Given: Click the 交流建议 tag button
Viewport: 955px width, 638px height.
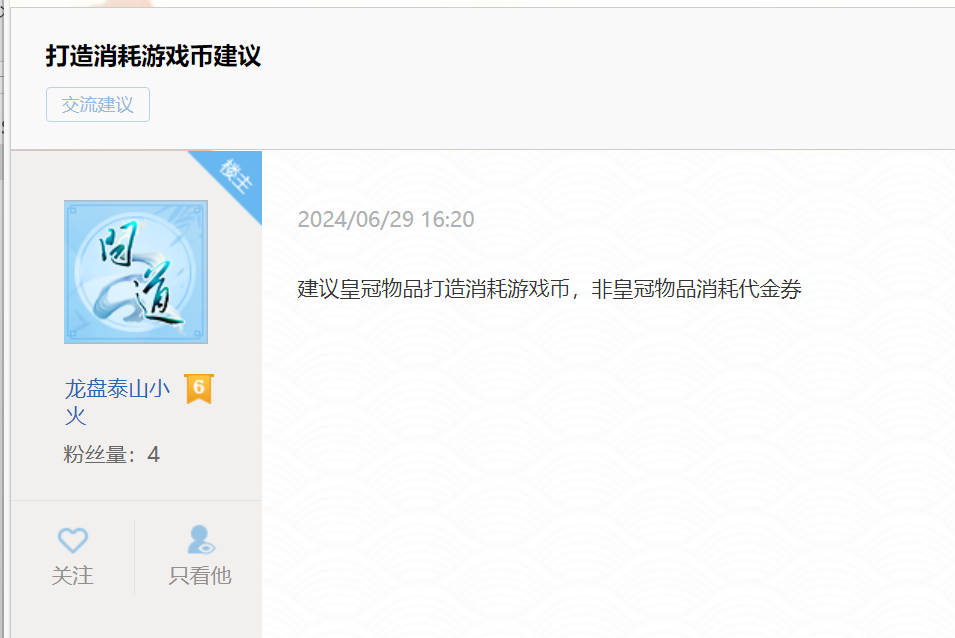Looking at the screenshot, I should coord(98,105).
